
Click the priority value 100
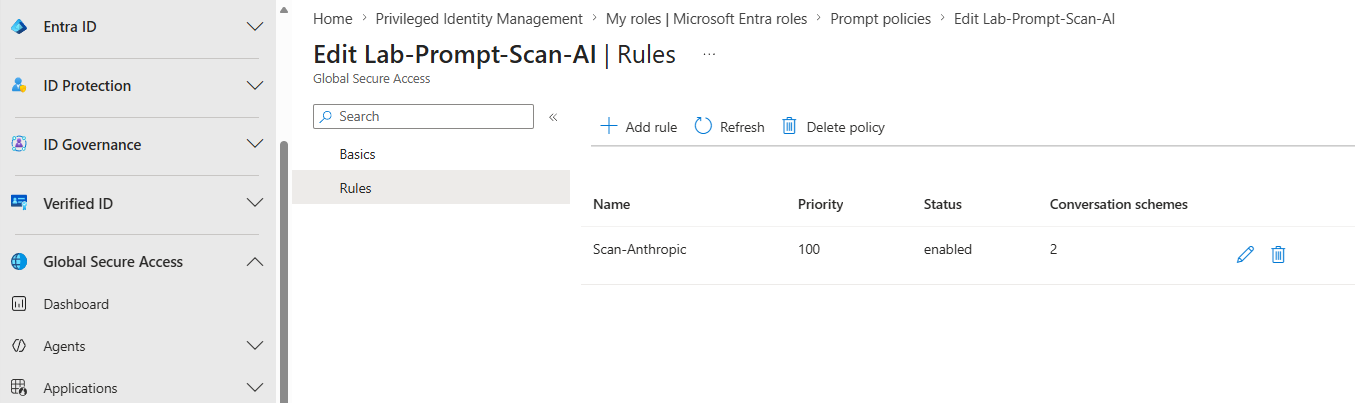click(809, 249)
